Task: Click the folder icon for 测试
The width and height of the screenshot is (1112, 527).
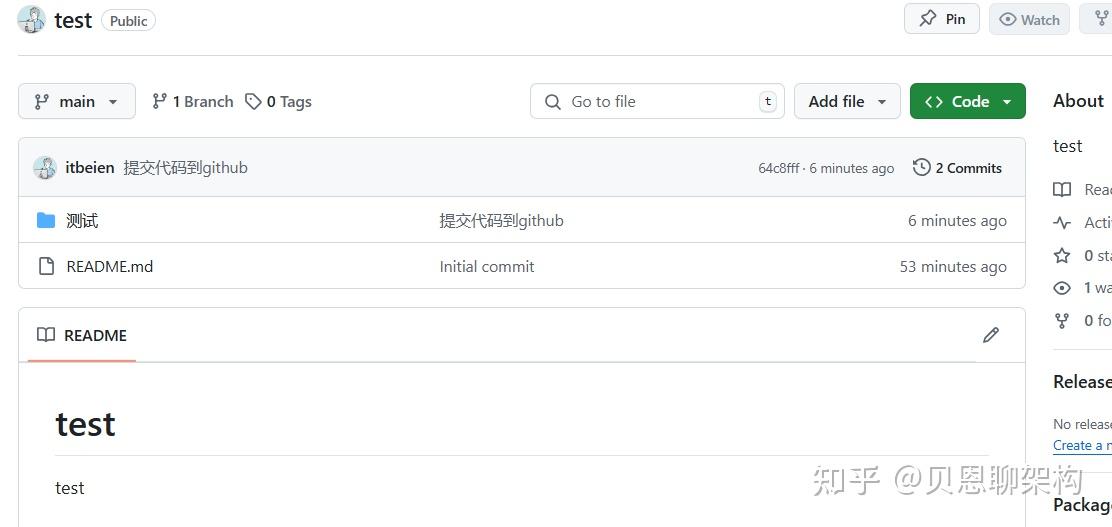Action: (46, 220)
